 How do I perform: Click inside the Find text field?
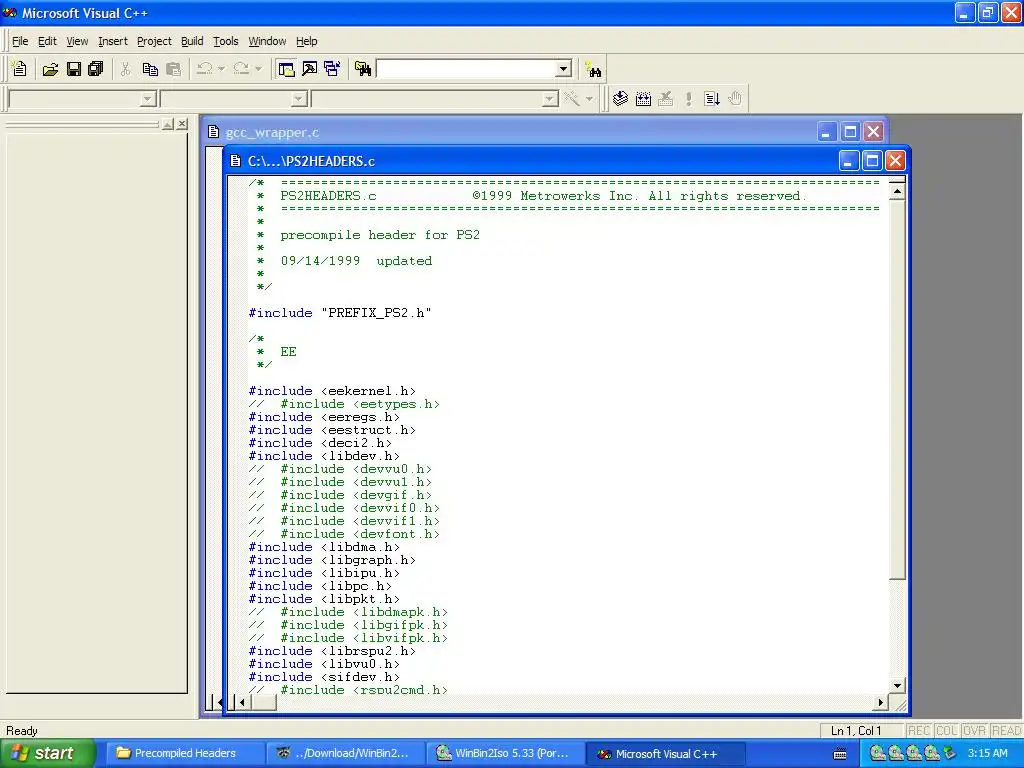(466, 69)
